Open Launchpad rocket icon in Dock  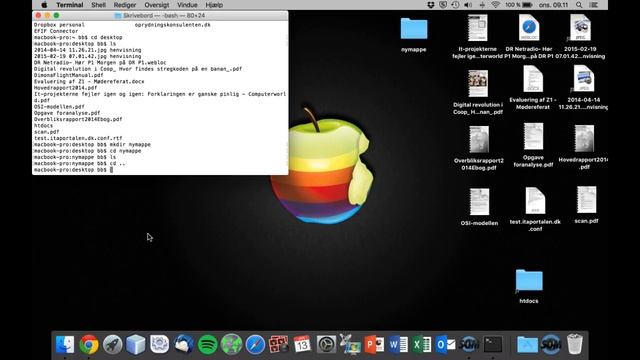pos(112,344)
